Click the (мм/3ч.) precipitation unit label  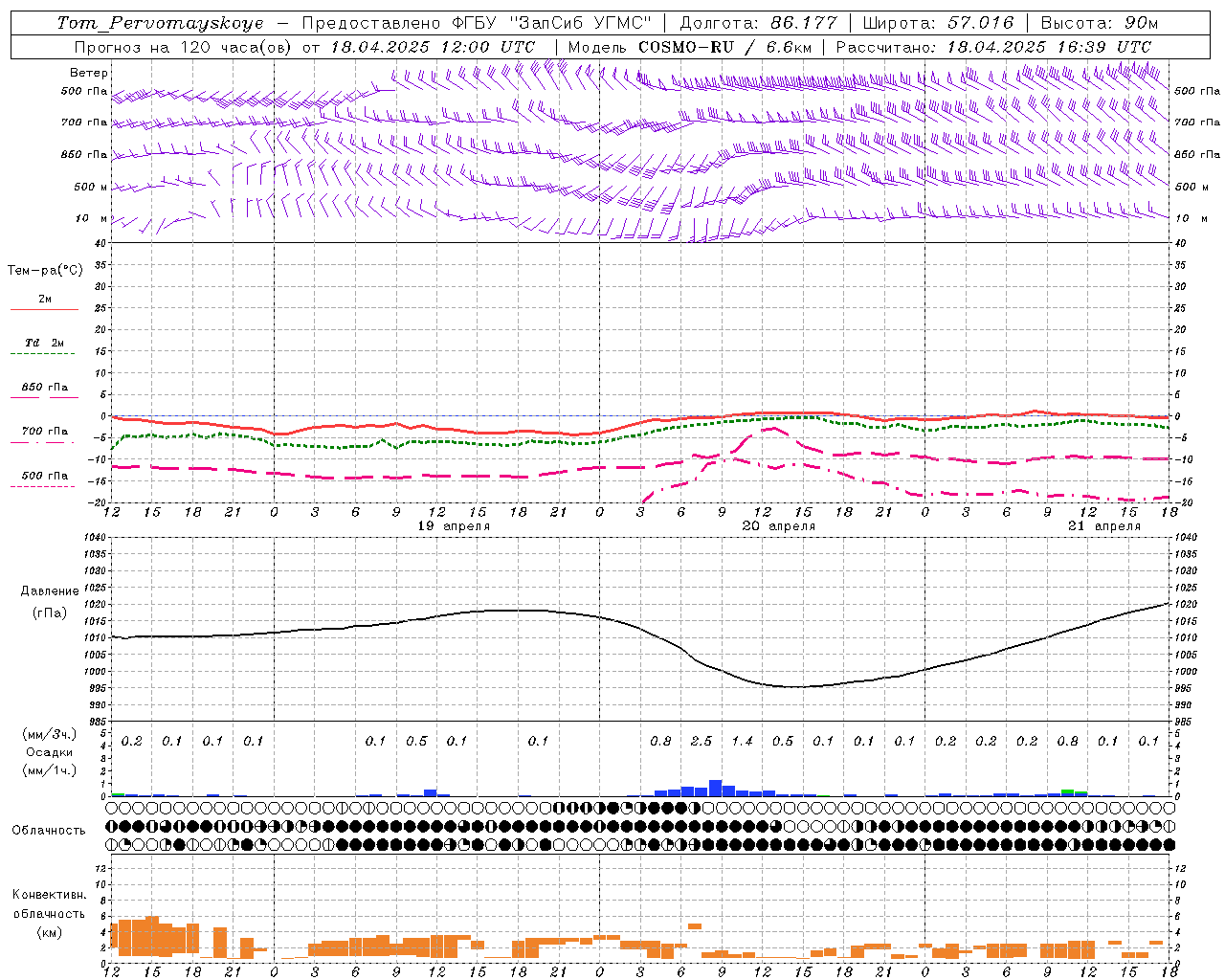(50, 734)
